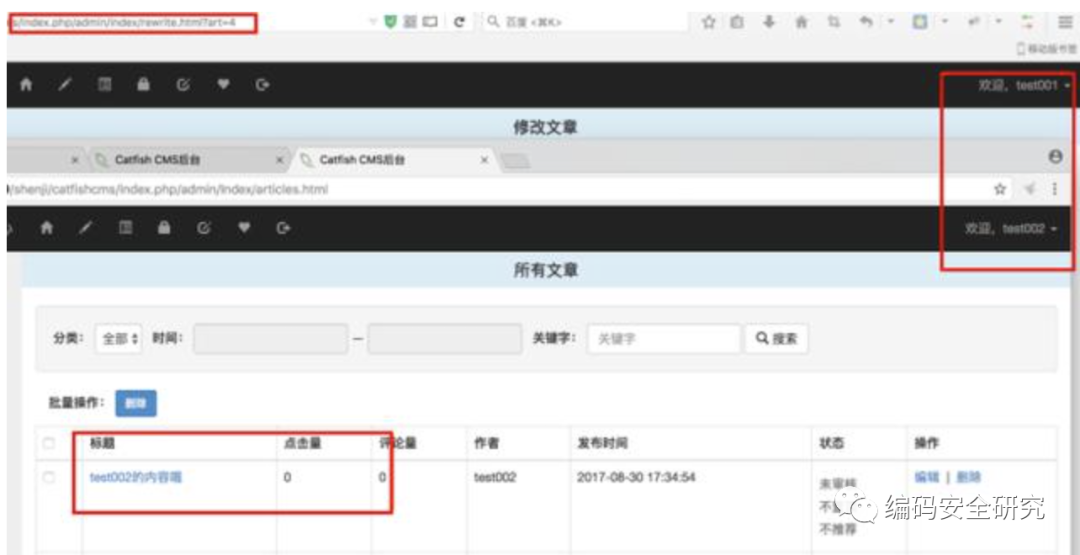Star the page in Chrome's address bar

coord(1000,189)
